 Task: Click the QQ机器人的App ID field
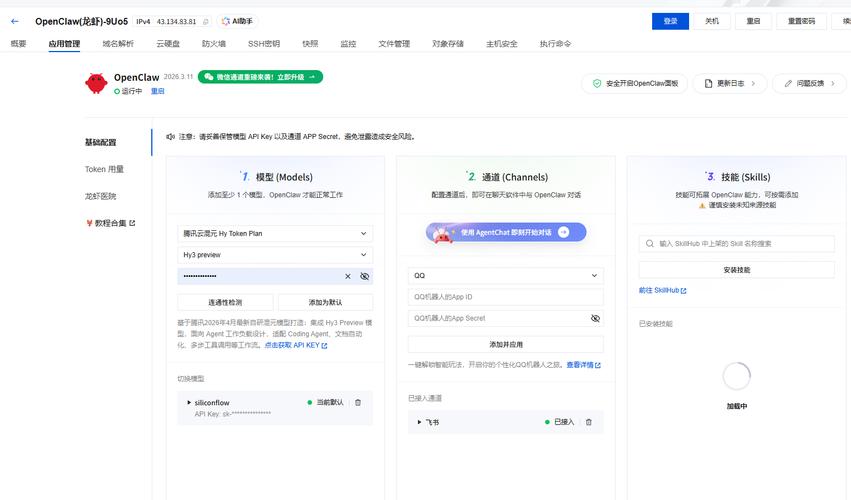tap(506, 297)
